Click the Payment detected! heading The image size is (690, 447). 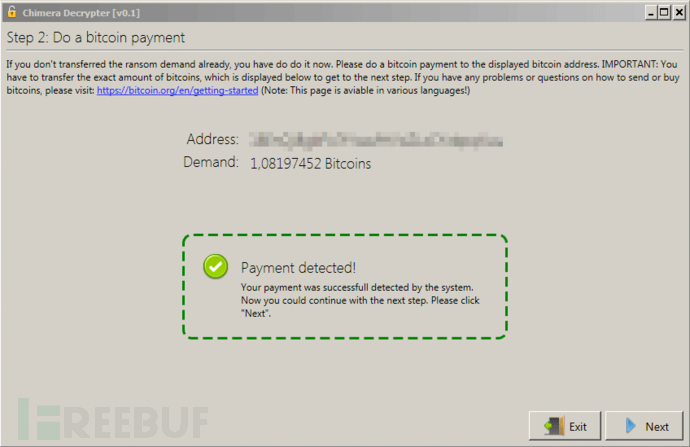click(298, 267)
